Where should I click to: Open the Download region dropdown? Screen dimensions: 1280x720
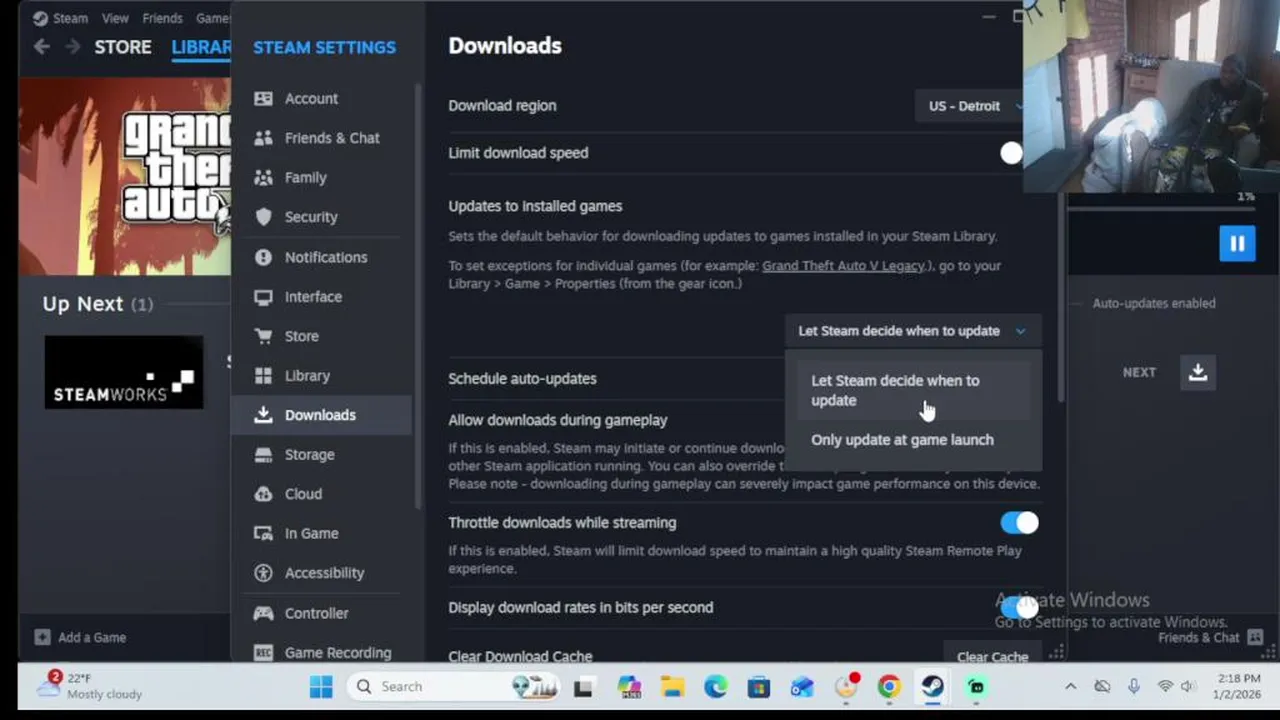(970, 106)
